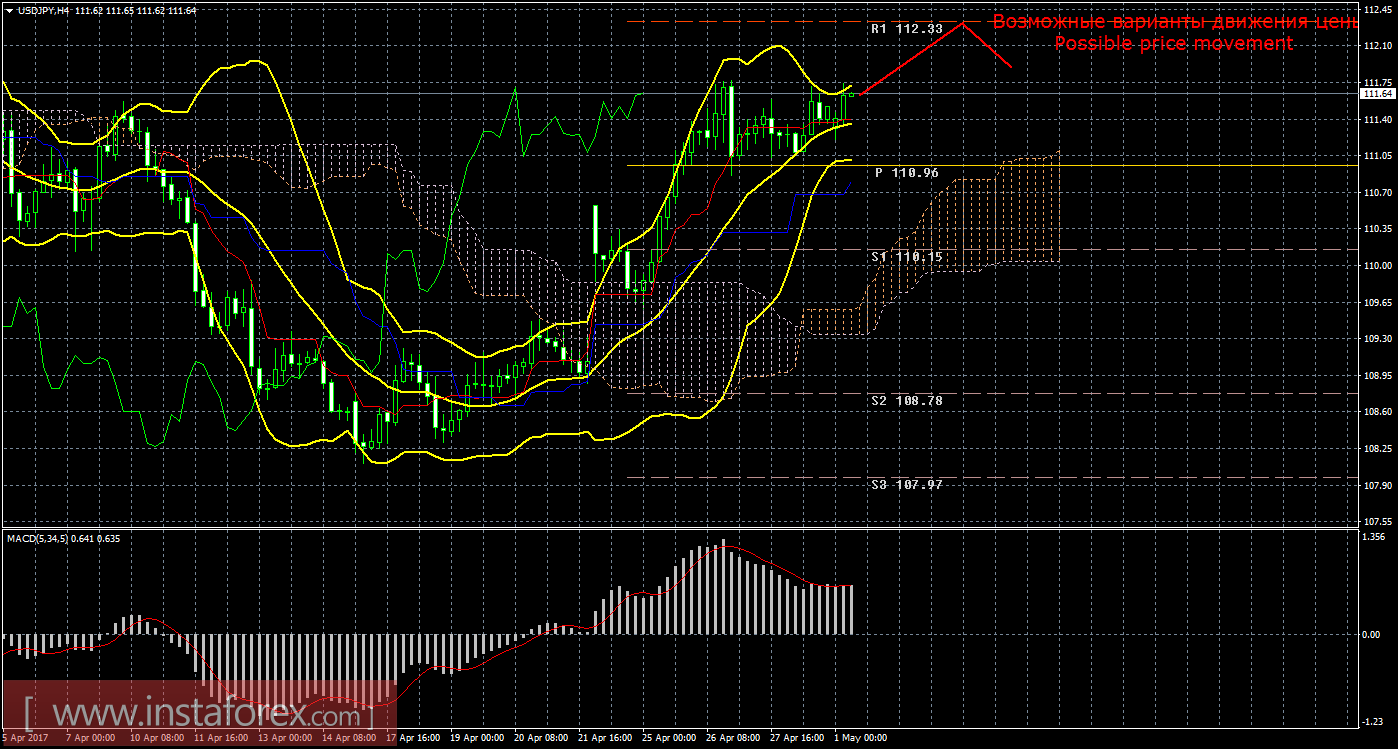Select the 'Possible price movement' text annotation

pyautogui.click(x=1173, y=44)
